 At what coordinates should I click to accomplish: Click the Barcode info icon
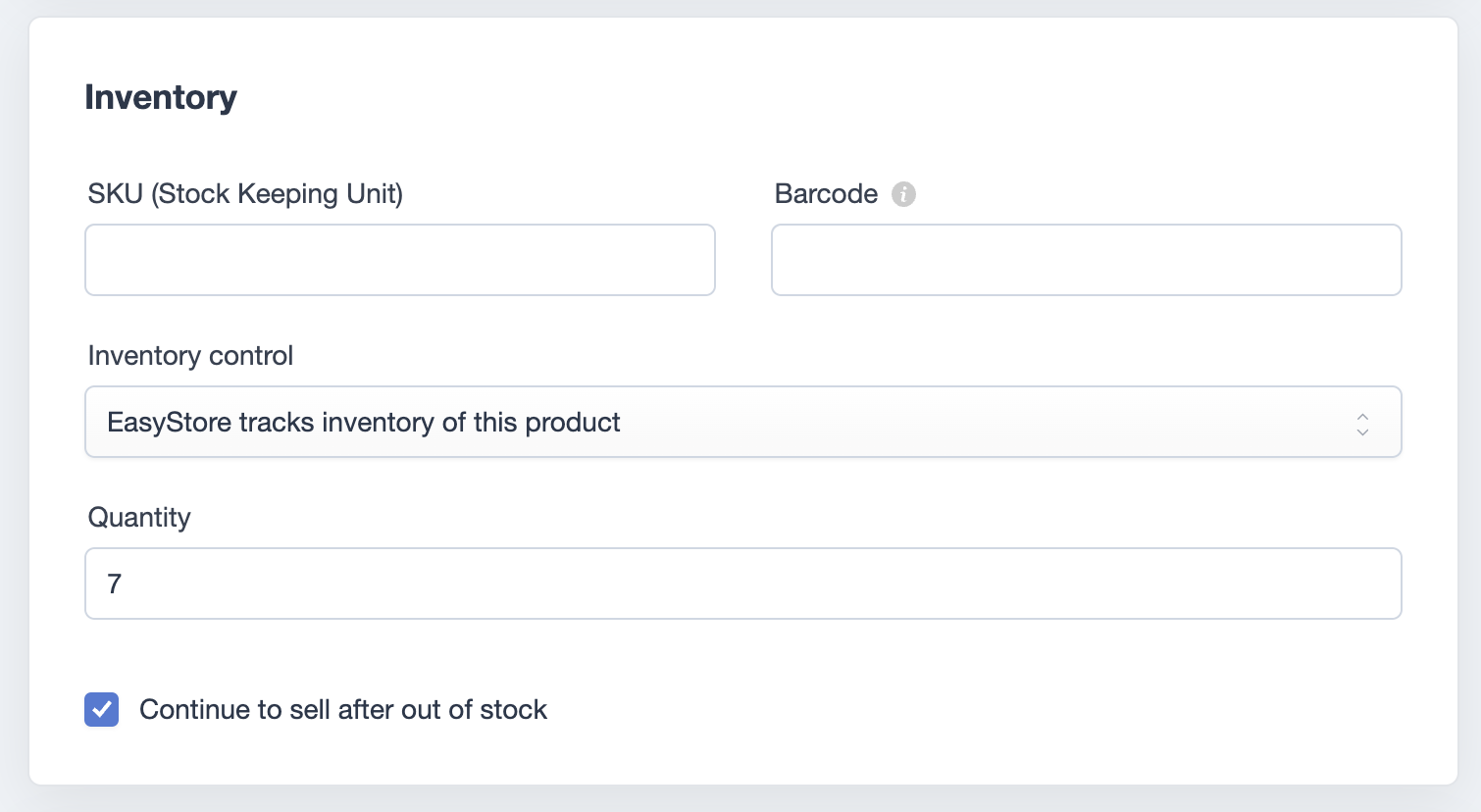pyautogui.click(x=903, y=194)
